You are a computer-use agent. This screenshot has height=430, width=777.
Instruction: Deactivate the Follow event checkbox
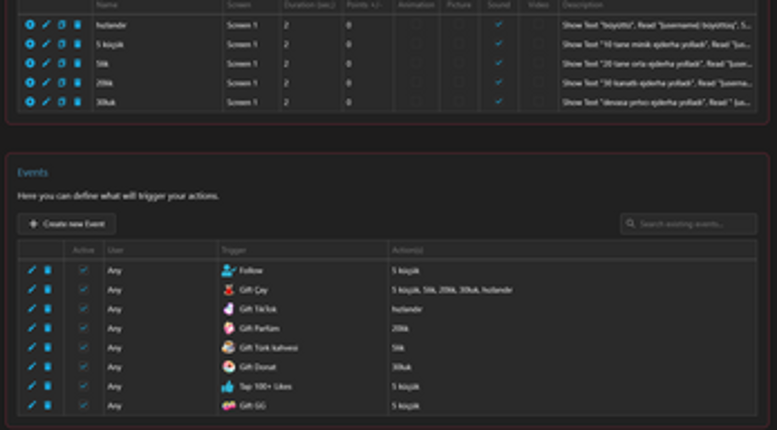pos(83,270)
